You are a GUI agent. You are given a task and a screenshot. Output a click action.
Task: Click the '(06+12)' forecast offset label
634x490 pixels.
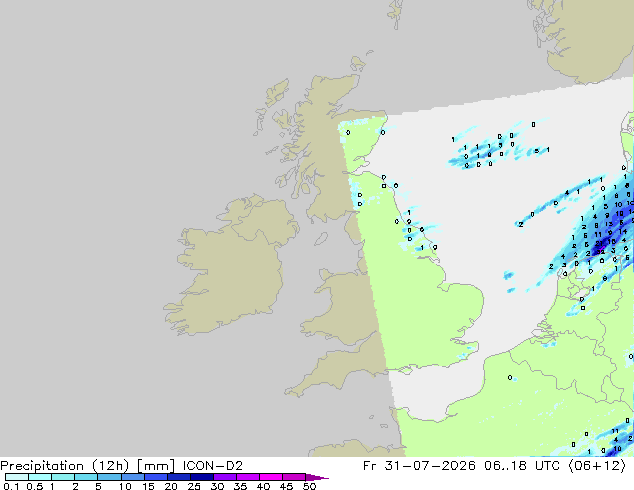597,466
